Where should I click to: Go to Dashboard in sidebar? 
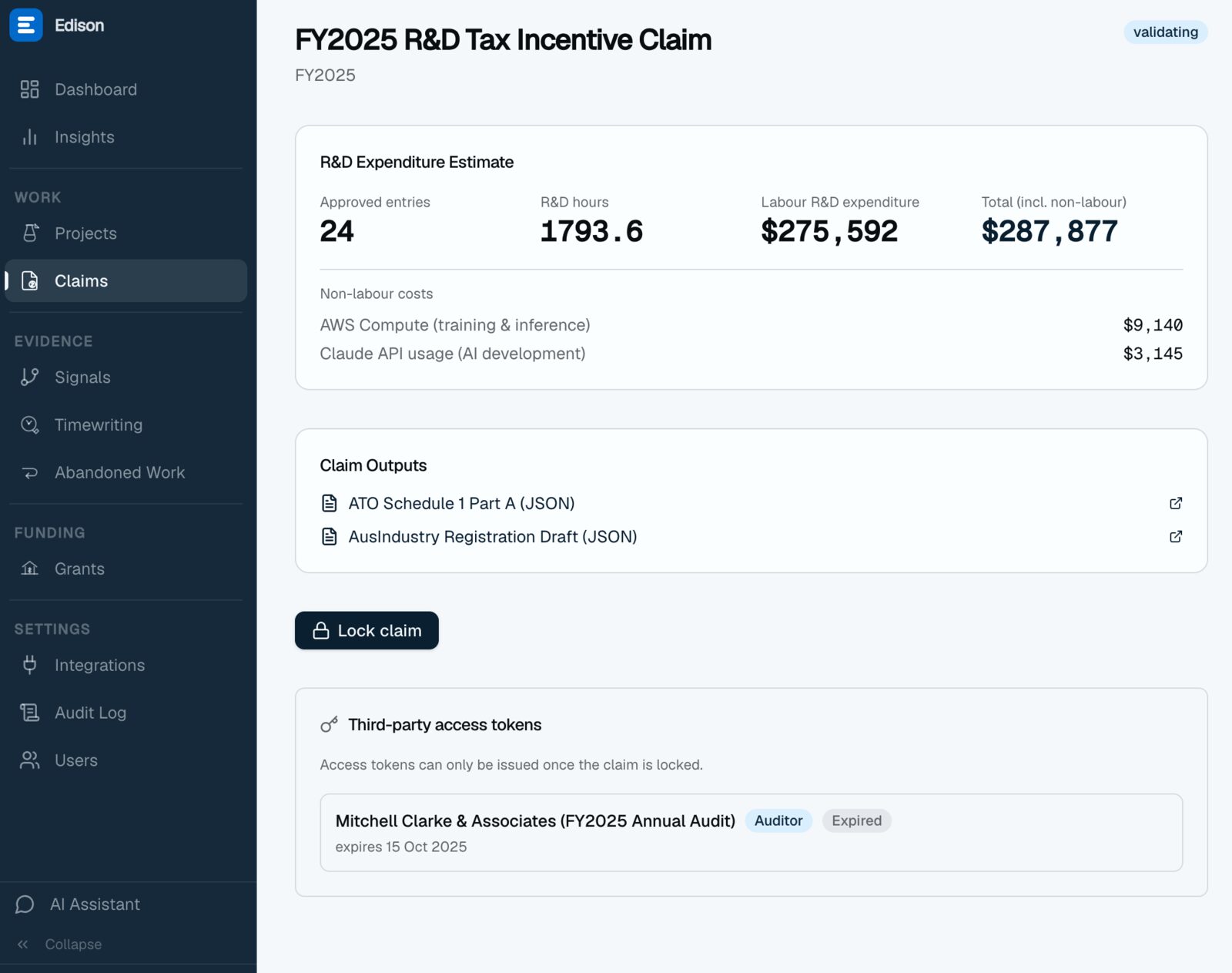(126, 89)
